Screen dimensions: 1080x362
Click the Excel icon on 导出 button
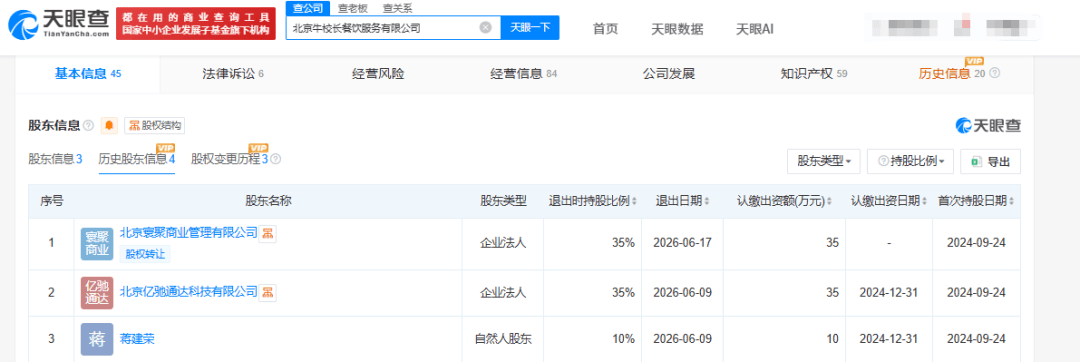[x=975, y=162]
